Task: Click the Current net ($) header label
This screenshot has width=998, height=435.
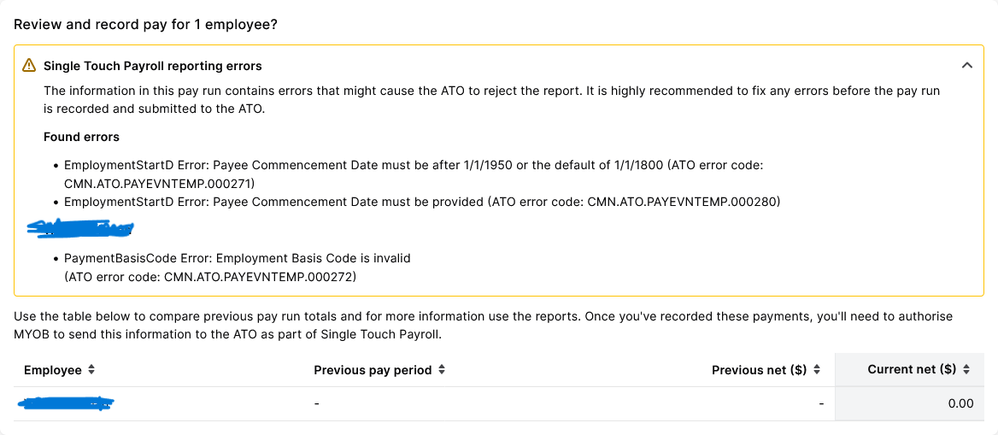Action: [911, 370]
